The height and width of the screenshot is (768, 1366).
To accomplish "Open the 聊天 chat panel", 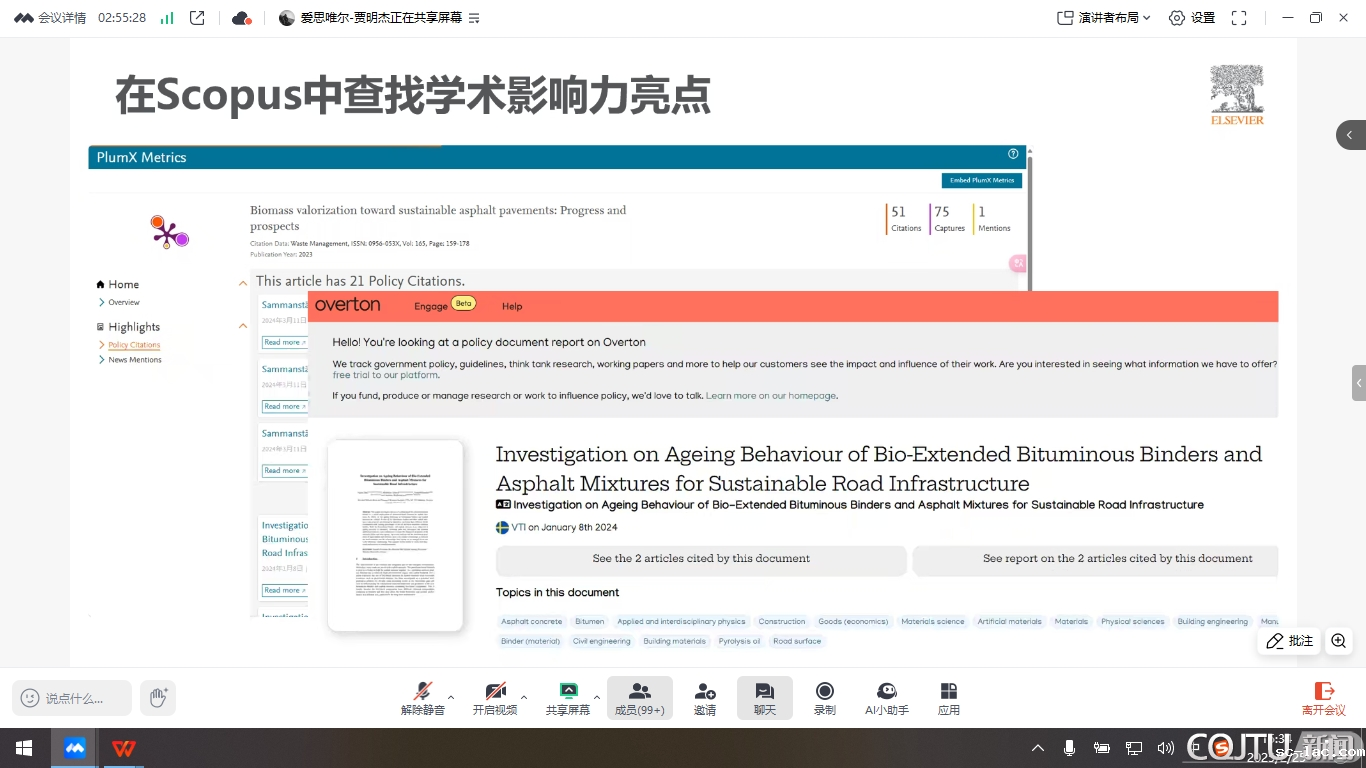I will [765, 698].
